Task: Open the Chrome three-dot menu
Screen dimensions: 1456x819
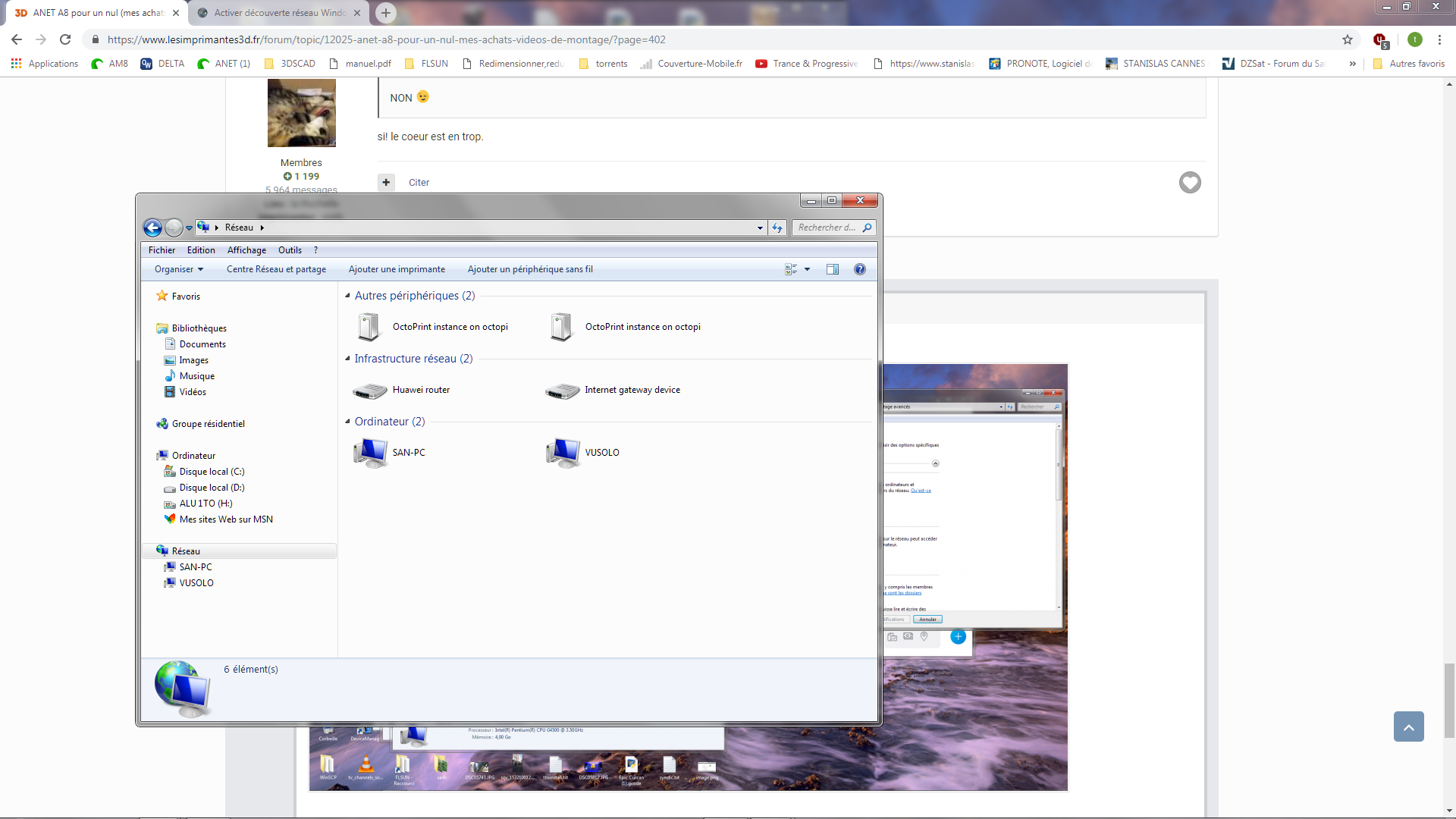Action: pyautogui.click(x=1439, y=39)
